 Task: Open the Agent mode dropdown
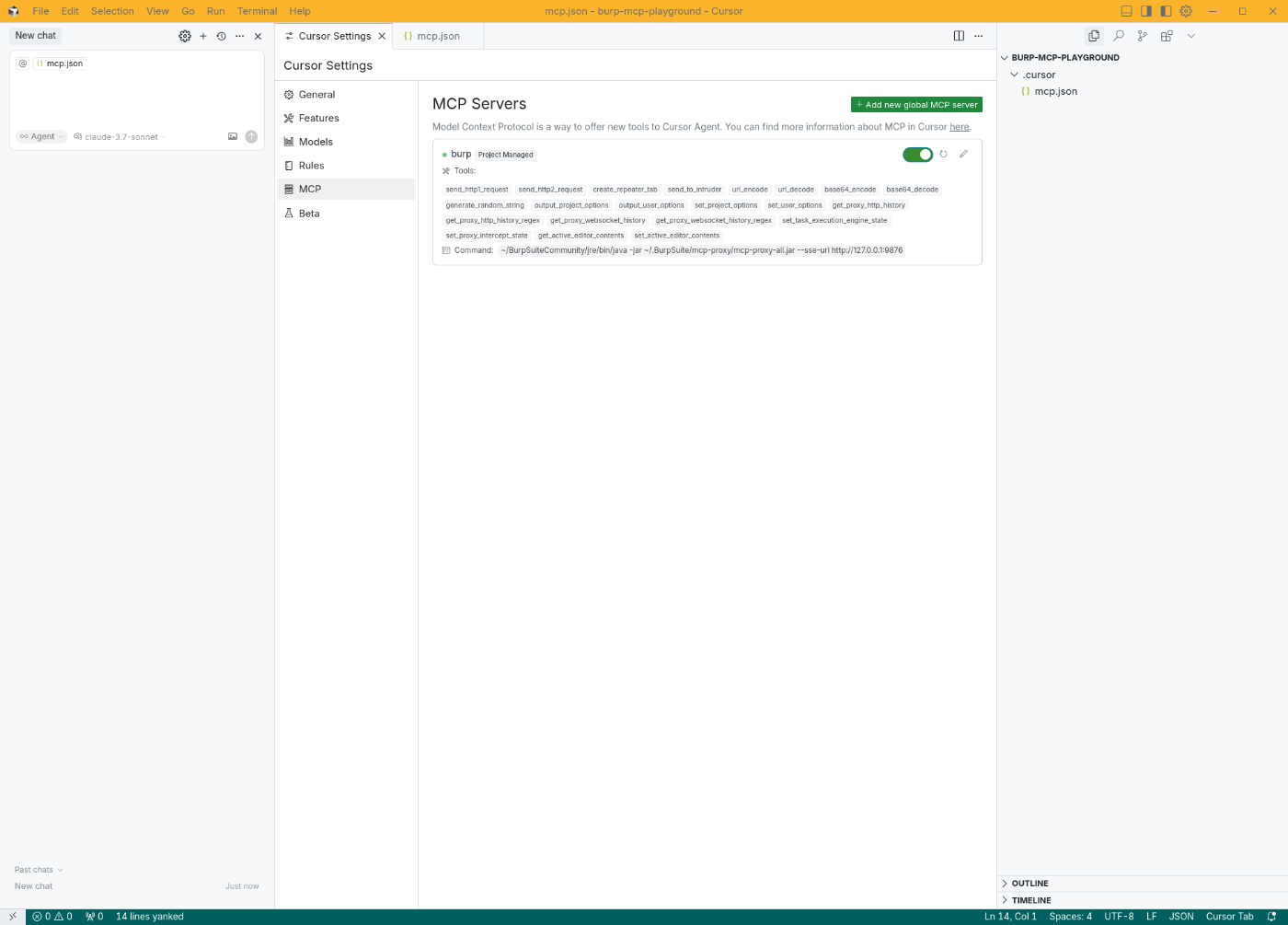pyautogui.click(x=41, y=136)
